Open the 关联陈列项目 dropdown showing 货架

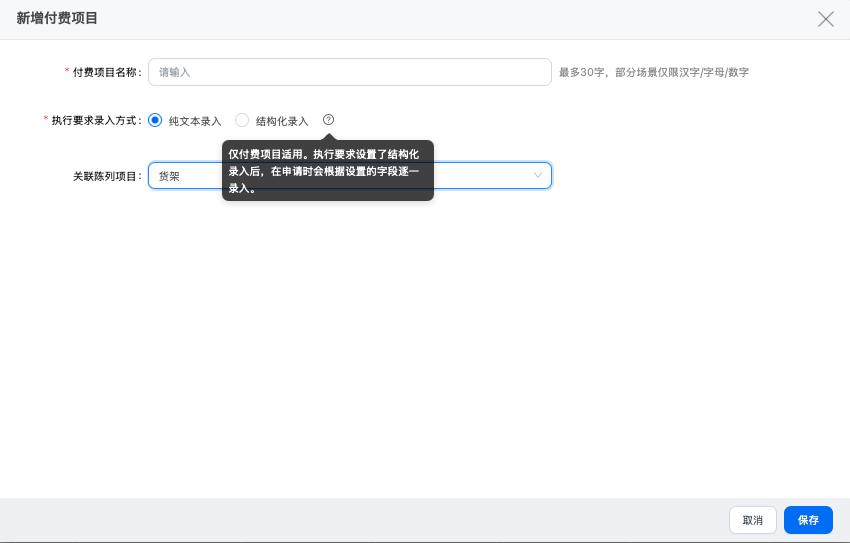(350, 176)
